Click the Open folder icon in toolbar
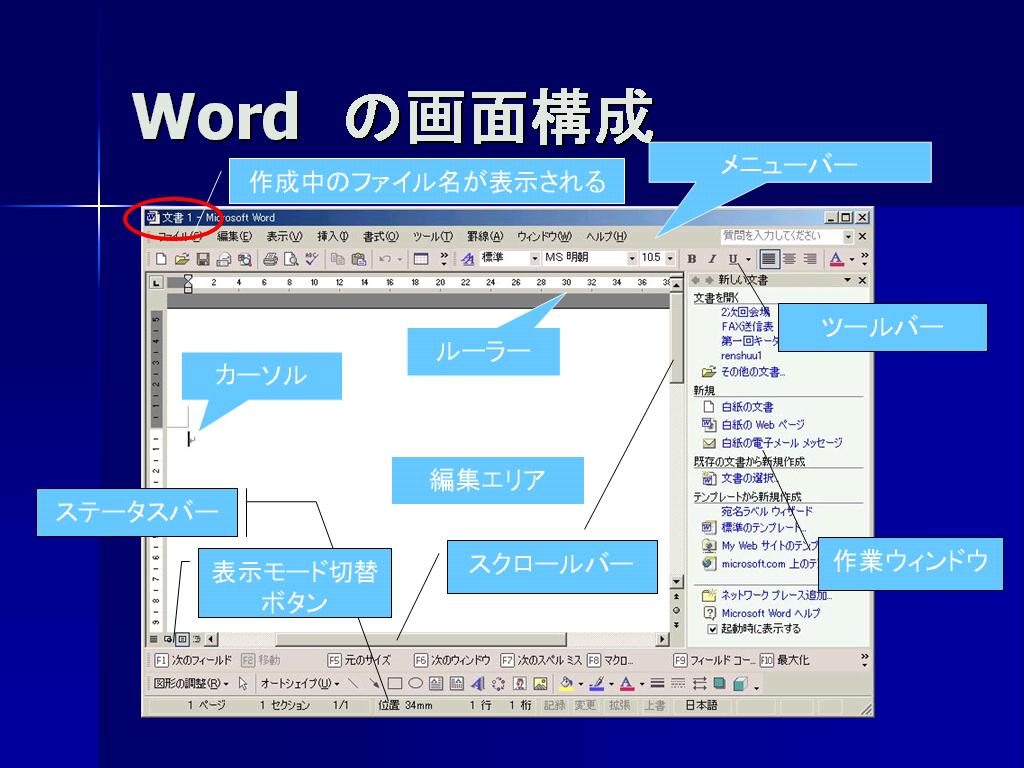The image size is (1024, 768). (x=182, y=259)
